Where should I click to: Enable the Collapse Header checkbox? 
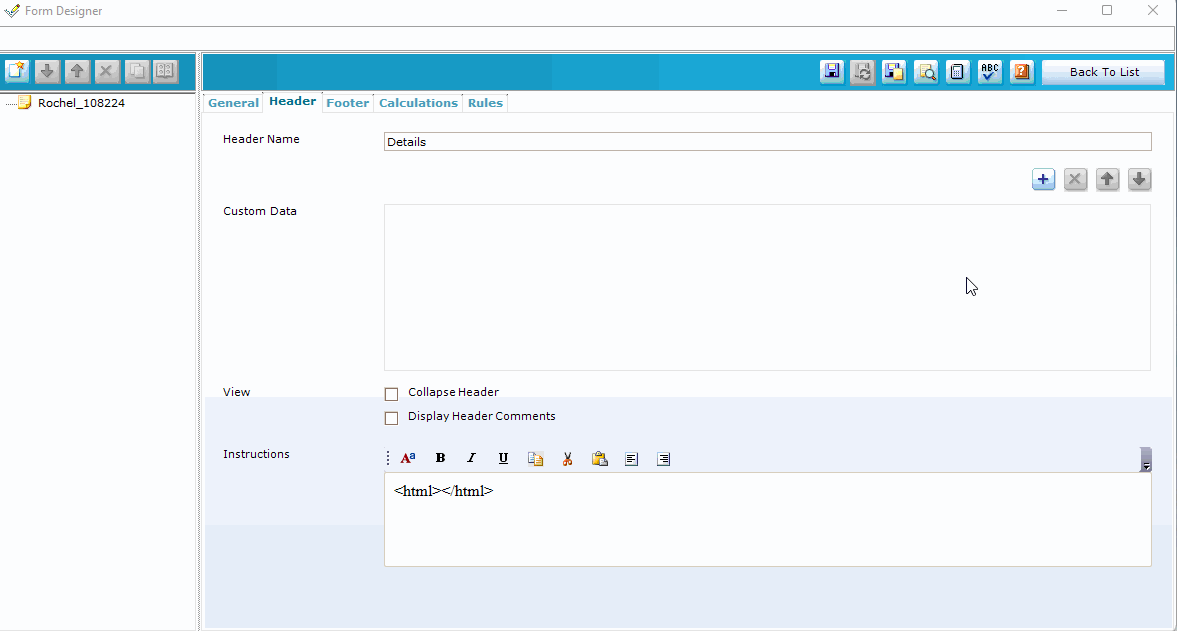pyautogui.click(x=391, y=394)
